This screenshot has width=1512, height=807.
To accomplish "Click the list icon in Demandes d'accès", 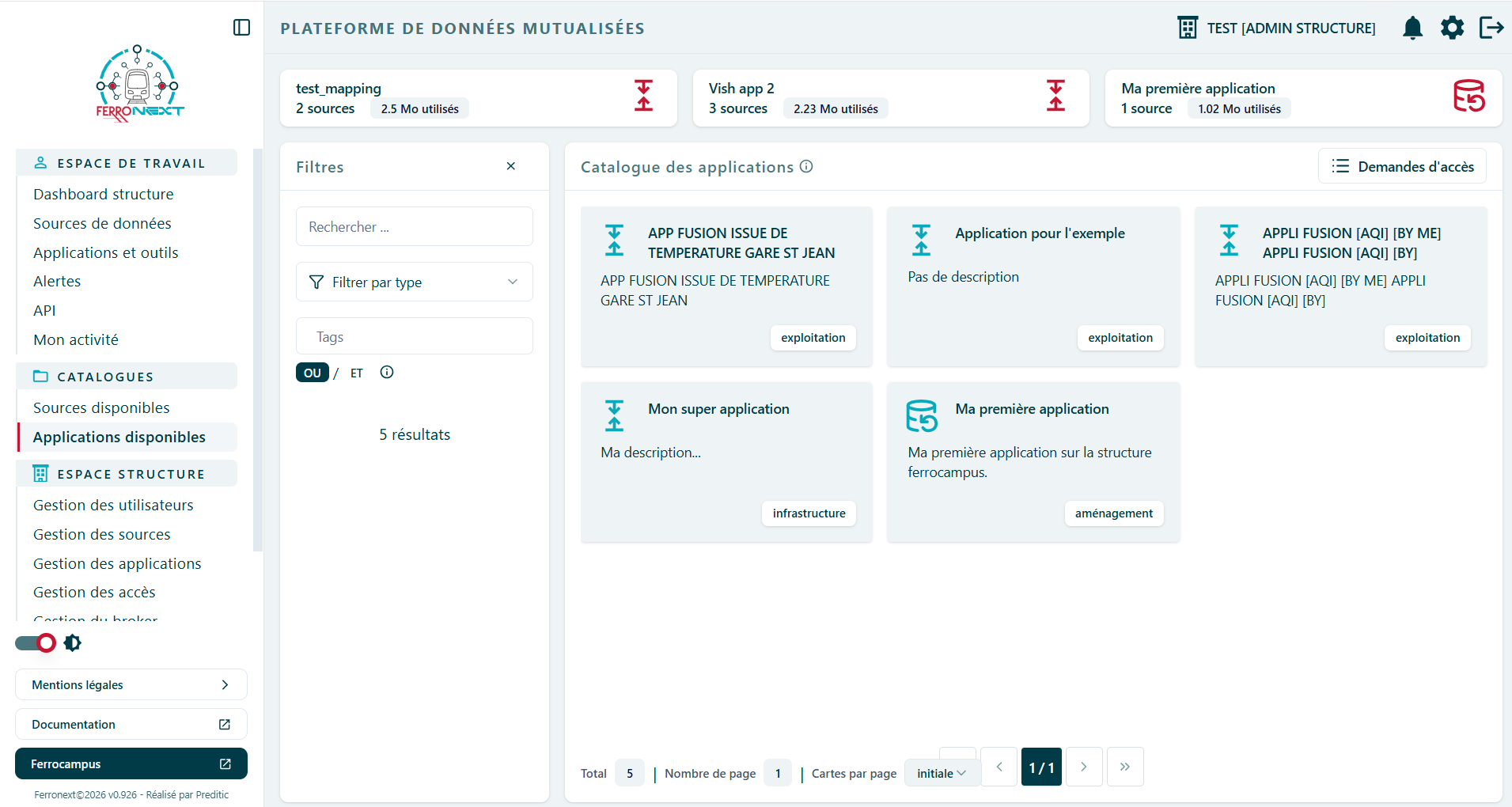I will coord(1340,166).
